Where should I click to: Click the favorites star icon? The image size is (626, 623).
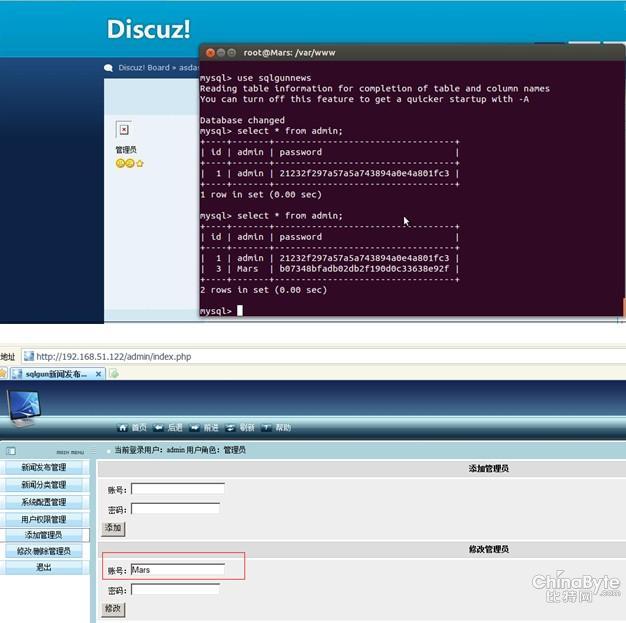tap(3, 374)
